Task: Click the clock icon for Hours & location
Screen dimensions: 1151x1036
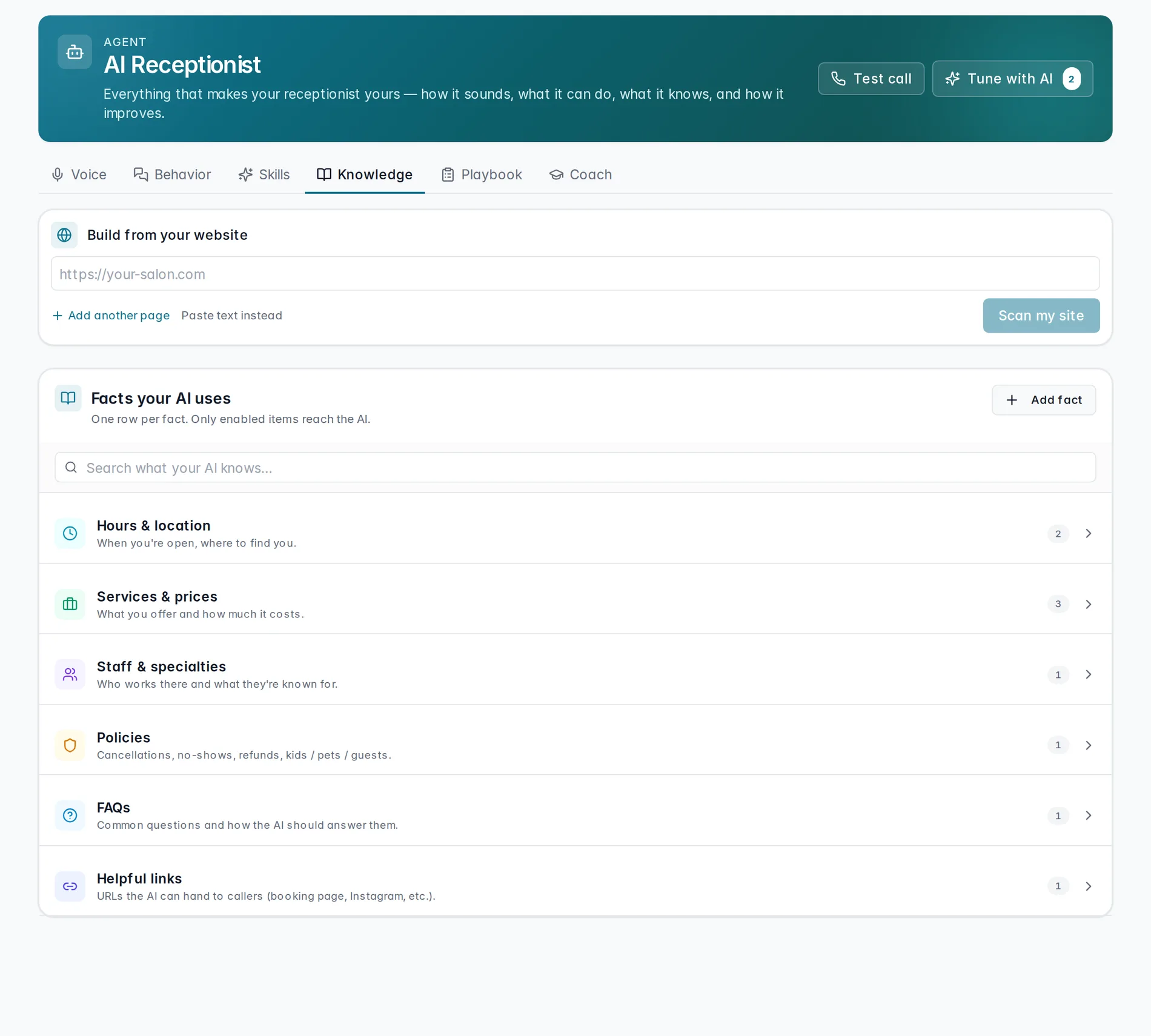Action: pyautogui.click(x=70, y=533)
